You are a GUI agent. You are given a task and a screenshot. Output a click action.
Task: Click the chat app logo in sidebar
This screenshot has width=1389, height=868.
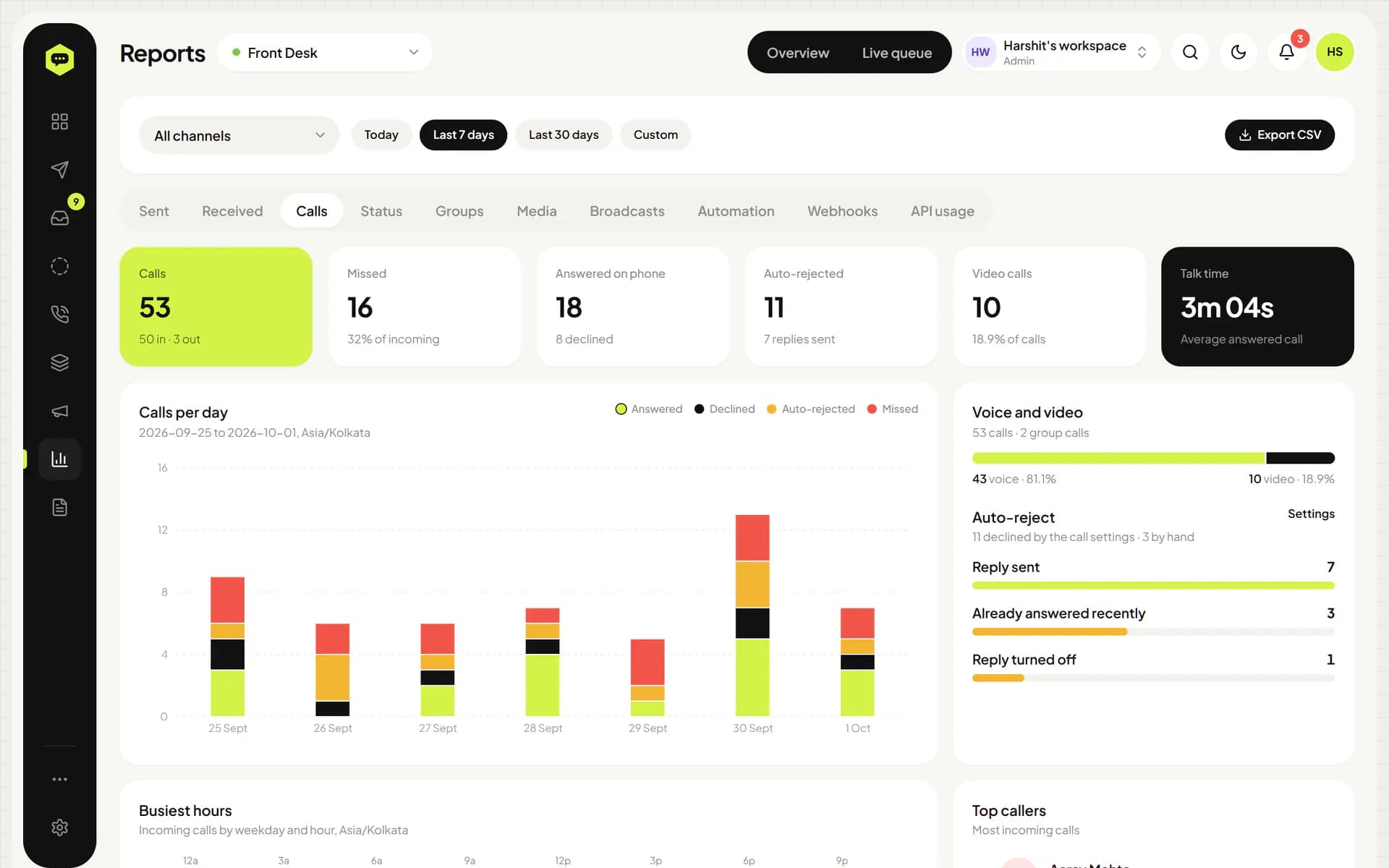pos(59,59)
